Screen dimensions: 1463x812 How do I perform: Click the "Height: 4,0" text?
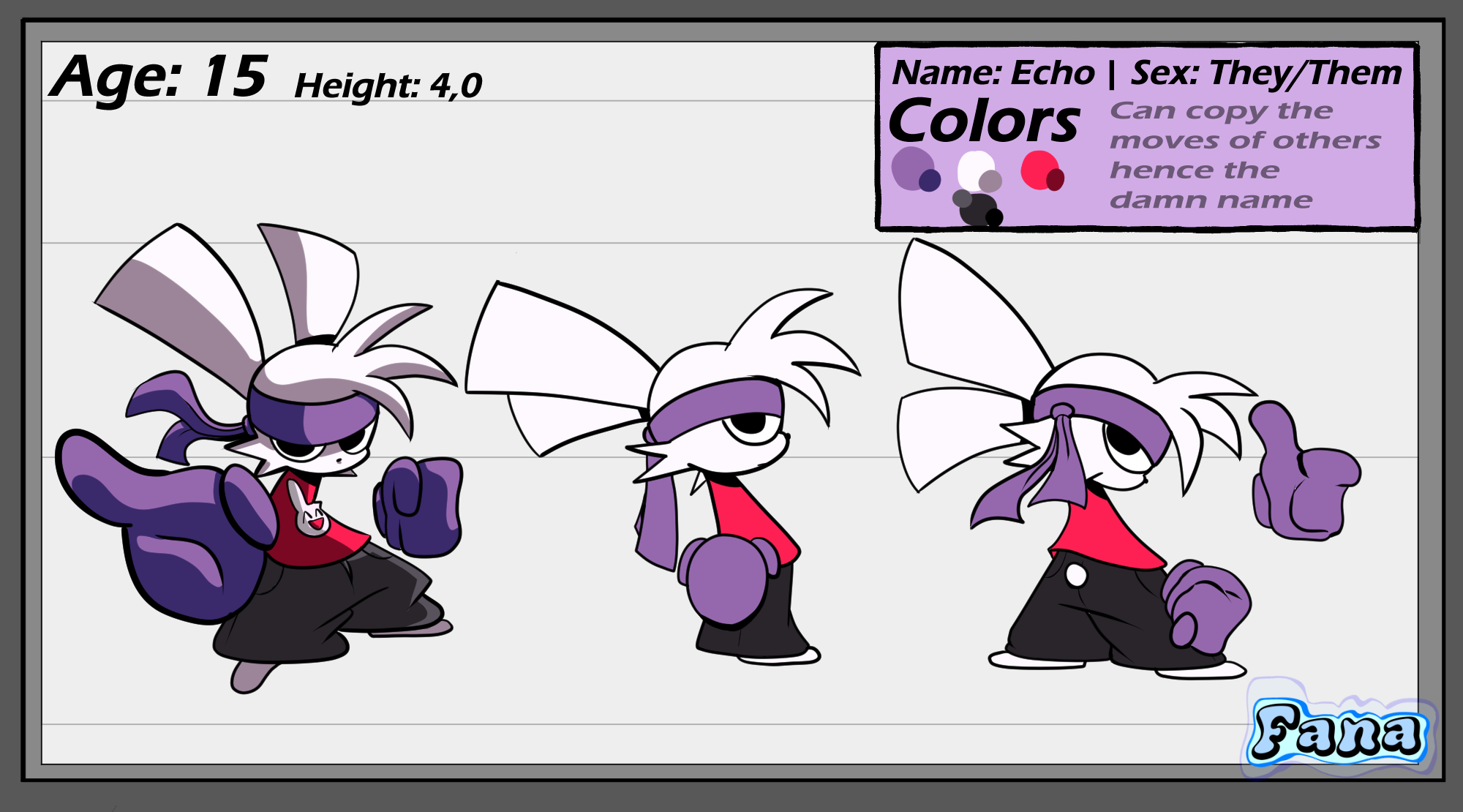[x=388, y=86]
